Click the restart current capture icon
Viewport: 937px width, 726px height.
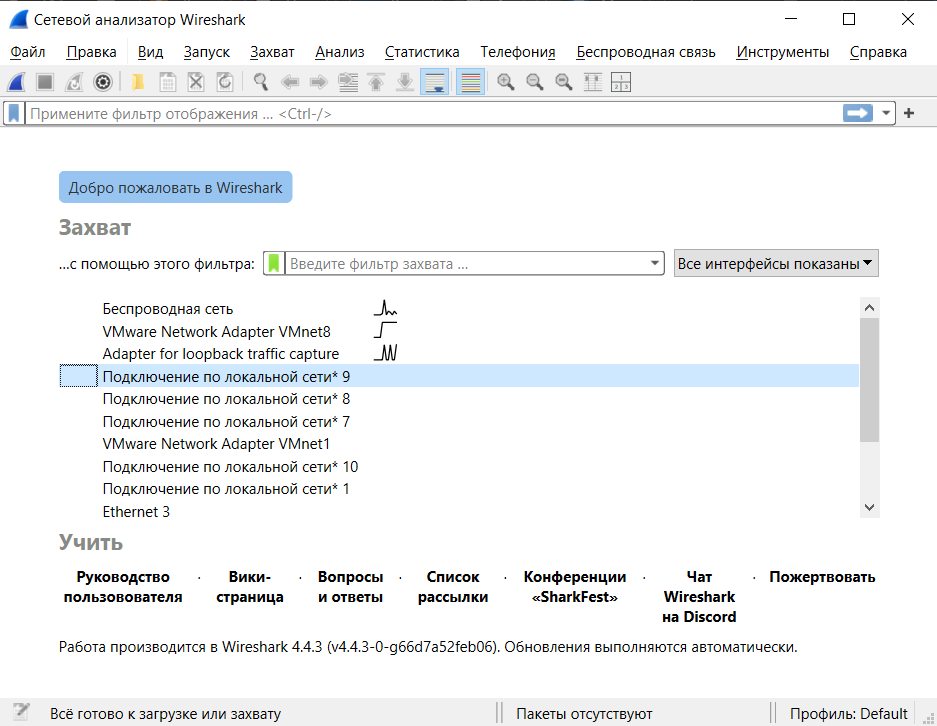pos(74,82)
